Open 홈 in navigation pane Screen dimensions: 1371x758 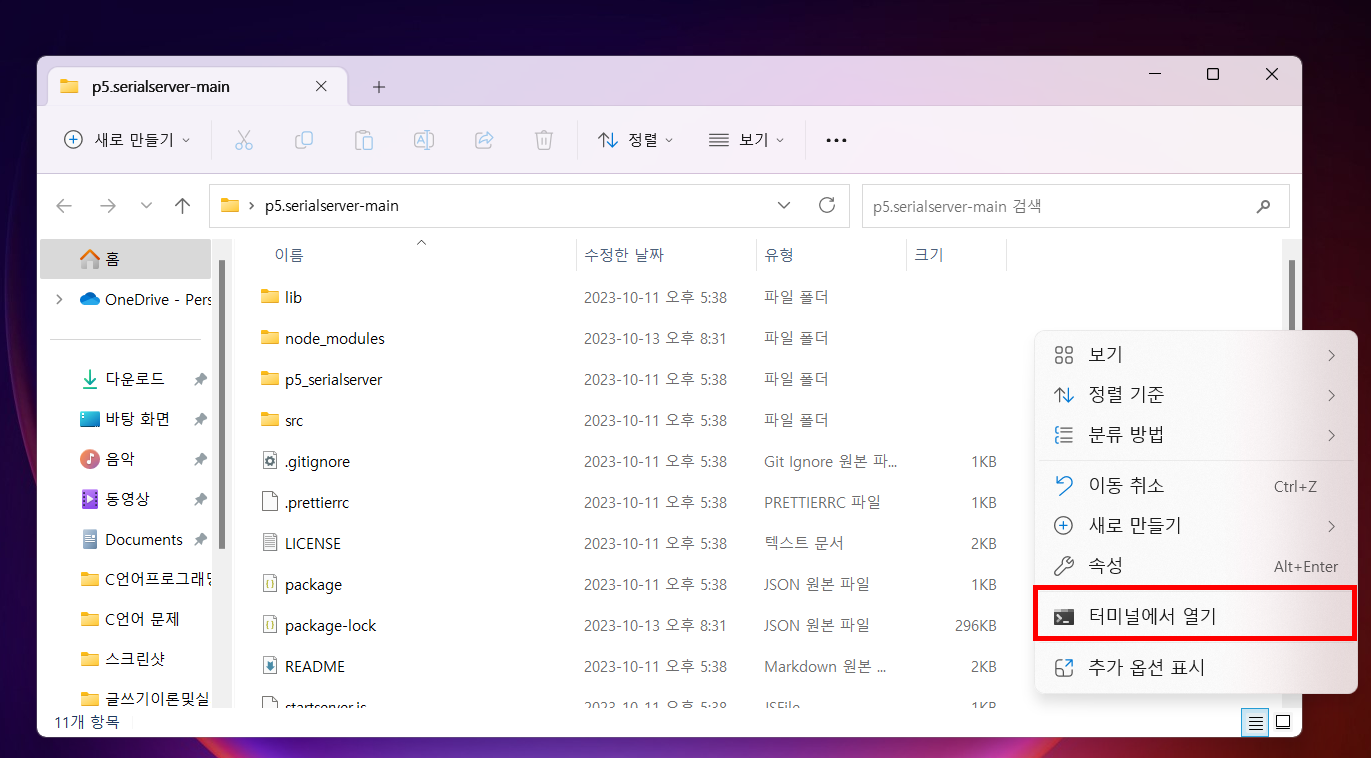(x=125, y=259)
